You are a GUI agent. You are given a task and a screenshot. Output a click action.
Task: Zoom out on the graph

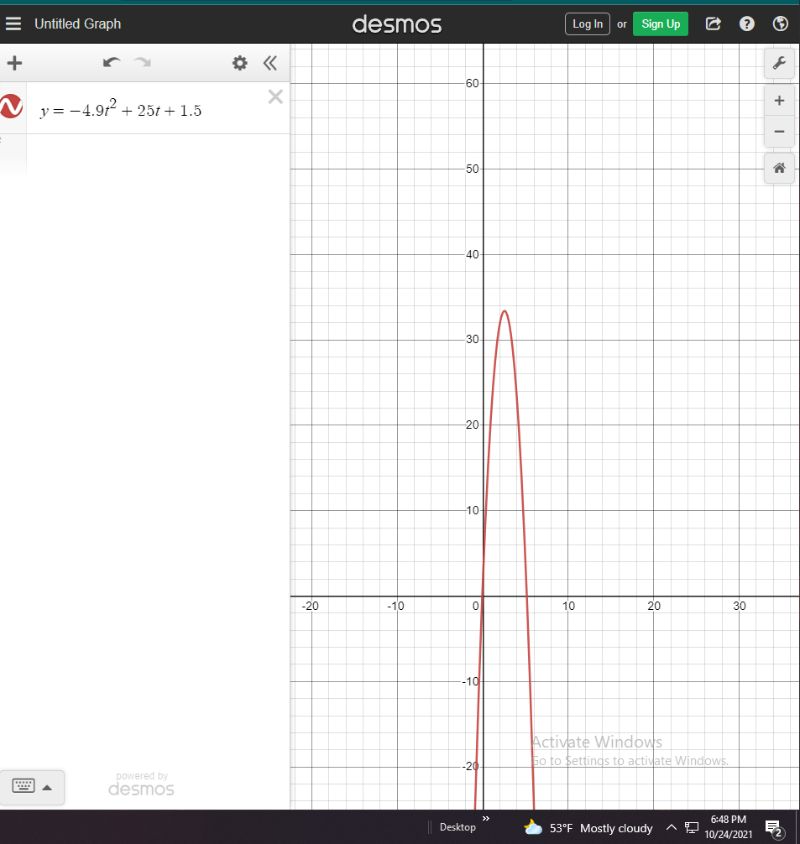779,132
